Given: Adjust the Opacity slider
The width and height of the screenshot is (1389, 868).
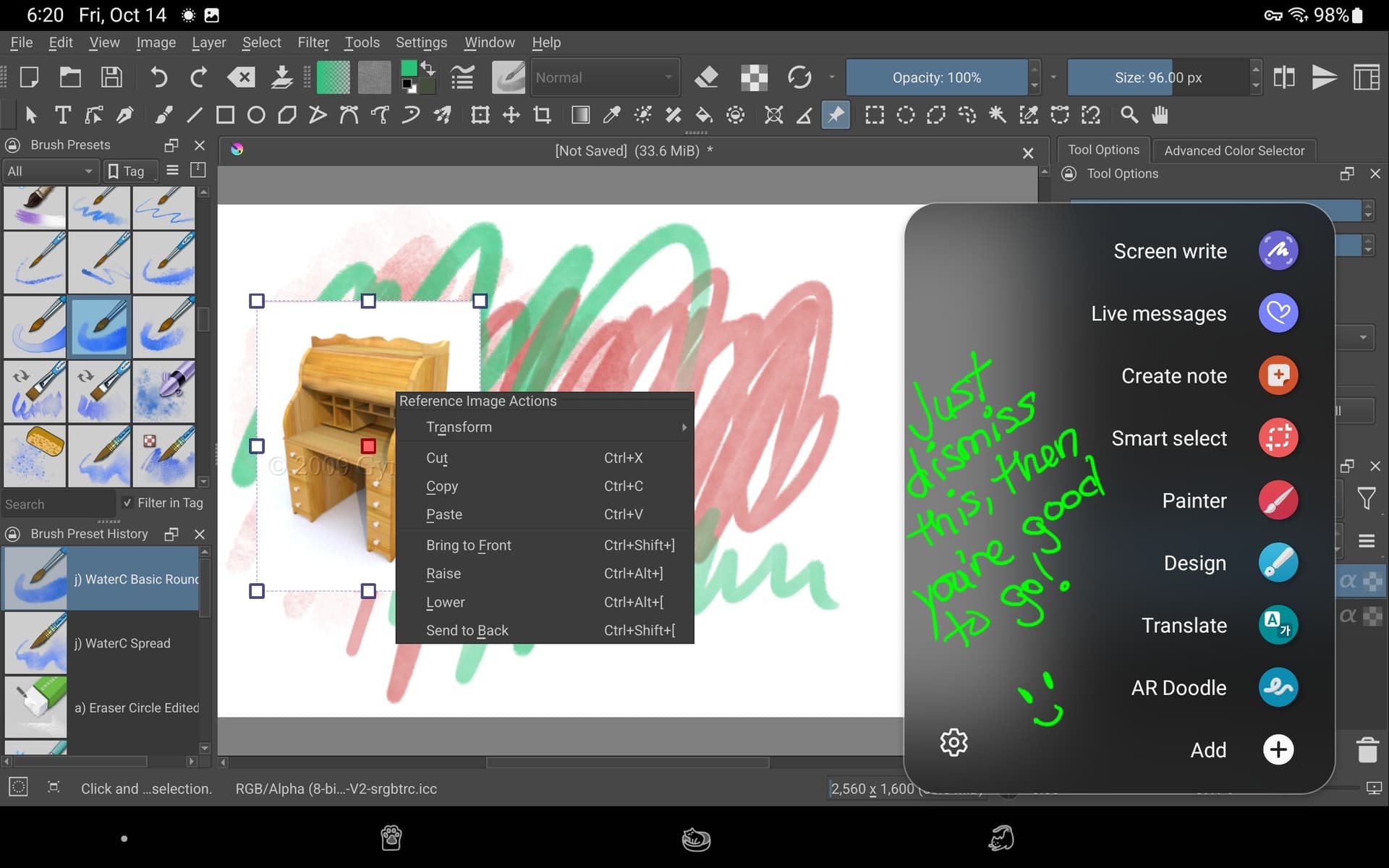Looking at the screenshot, I should tap(936, 77).
